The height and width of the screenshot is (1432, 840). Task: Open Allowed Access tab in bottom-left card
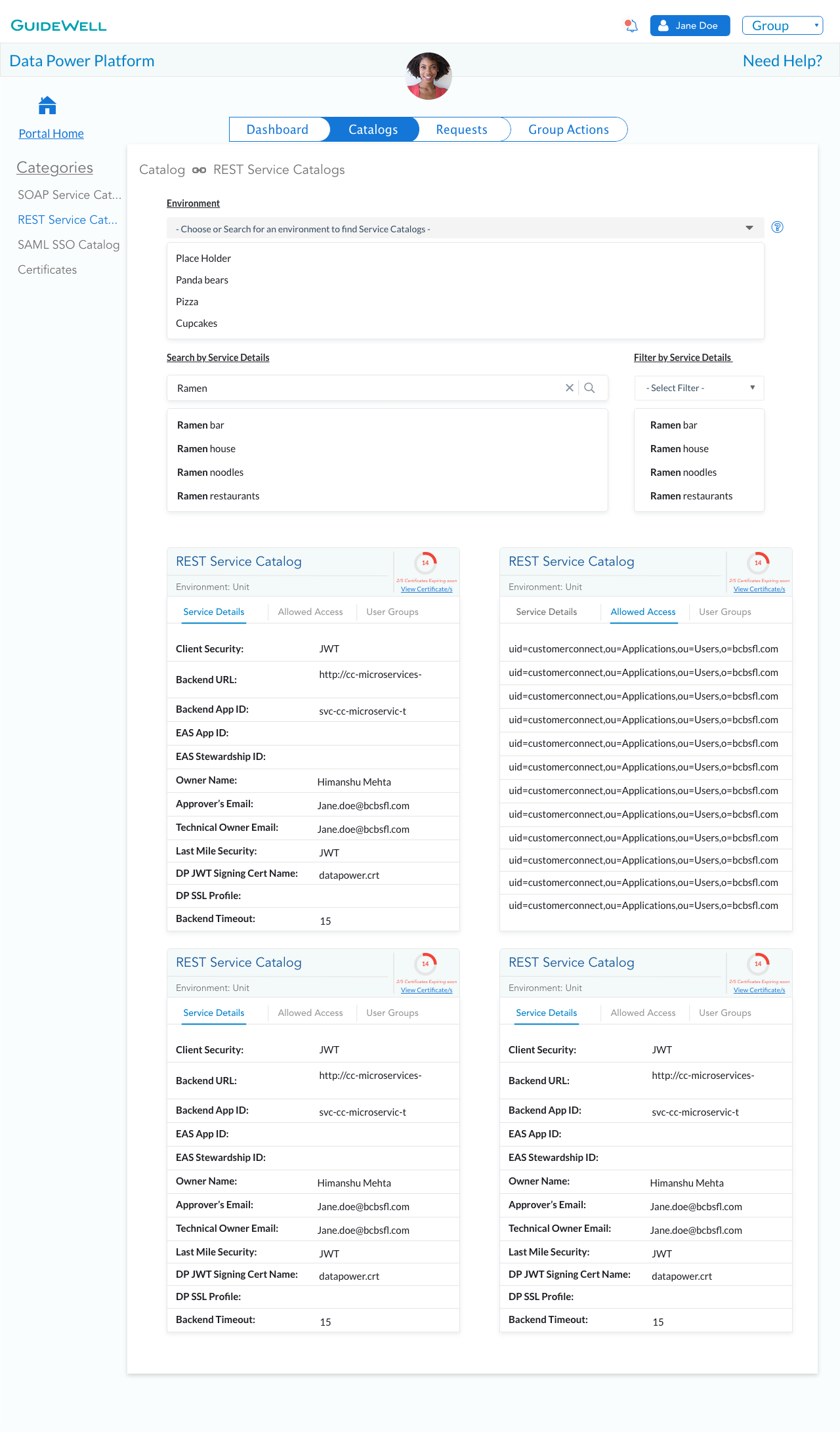click(x=310, y=1013)
